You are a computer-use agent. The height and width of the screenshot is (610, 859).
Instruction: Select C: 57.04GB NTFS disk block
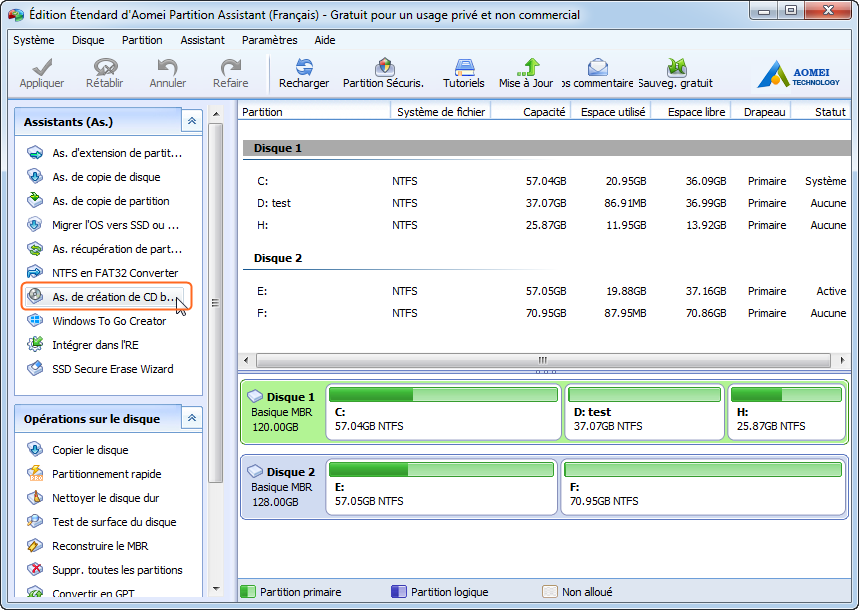click(443, 412)
